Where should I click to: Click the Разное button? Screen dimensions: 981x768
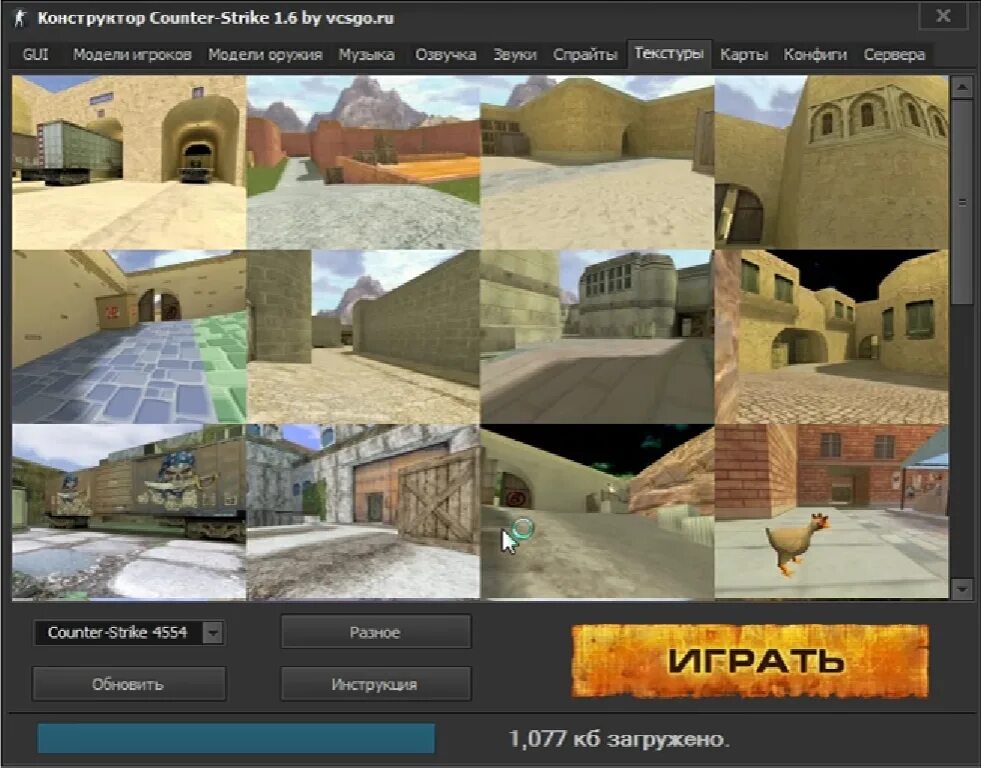pos(375,632)
